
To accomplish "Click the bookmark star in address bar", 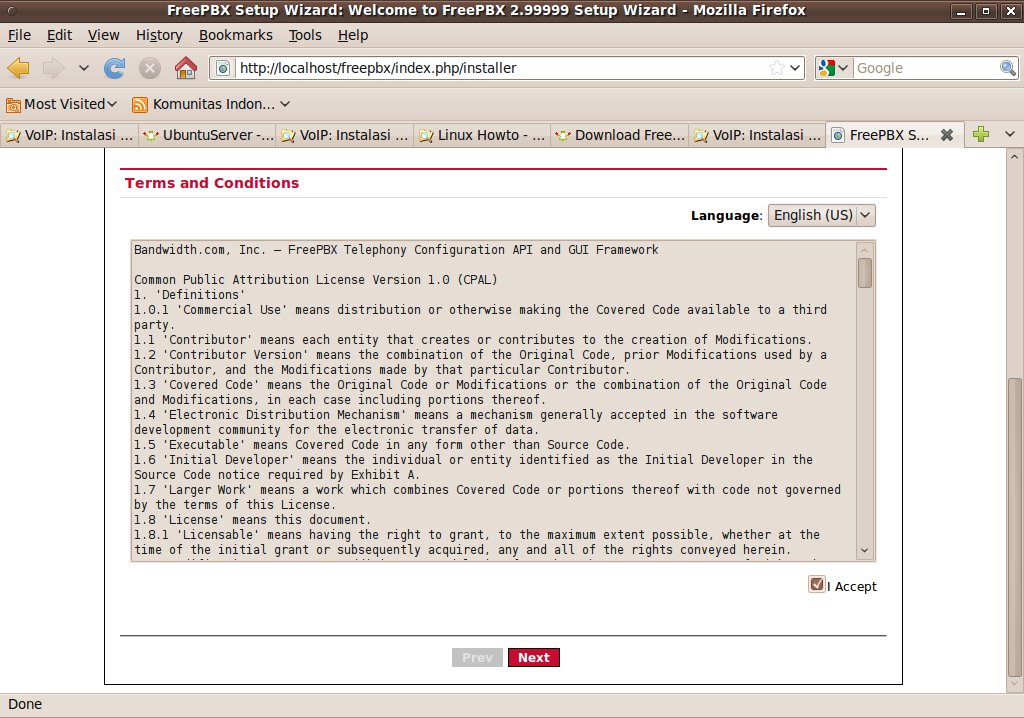I will click(777, 68).
